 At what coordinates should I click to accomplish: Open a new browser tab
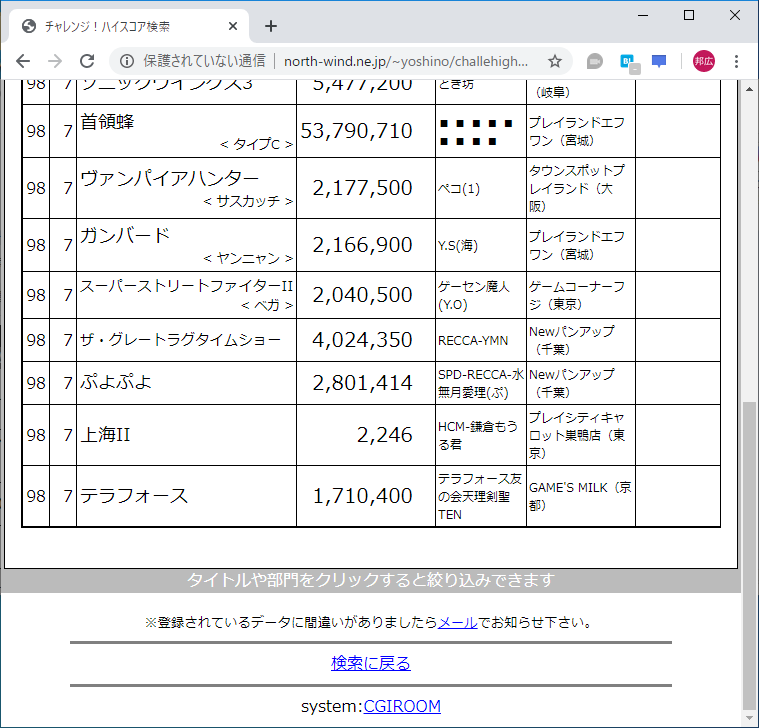coord(271,26)
